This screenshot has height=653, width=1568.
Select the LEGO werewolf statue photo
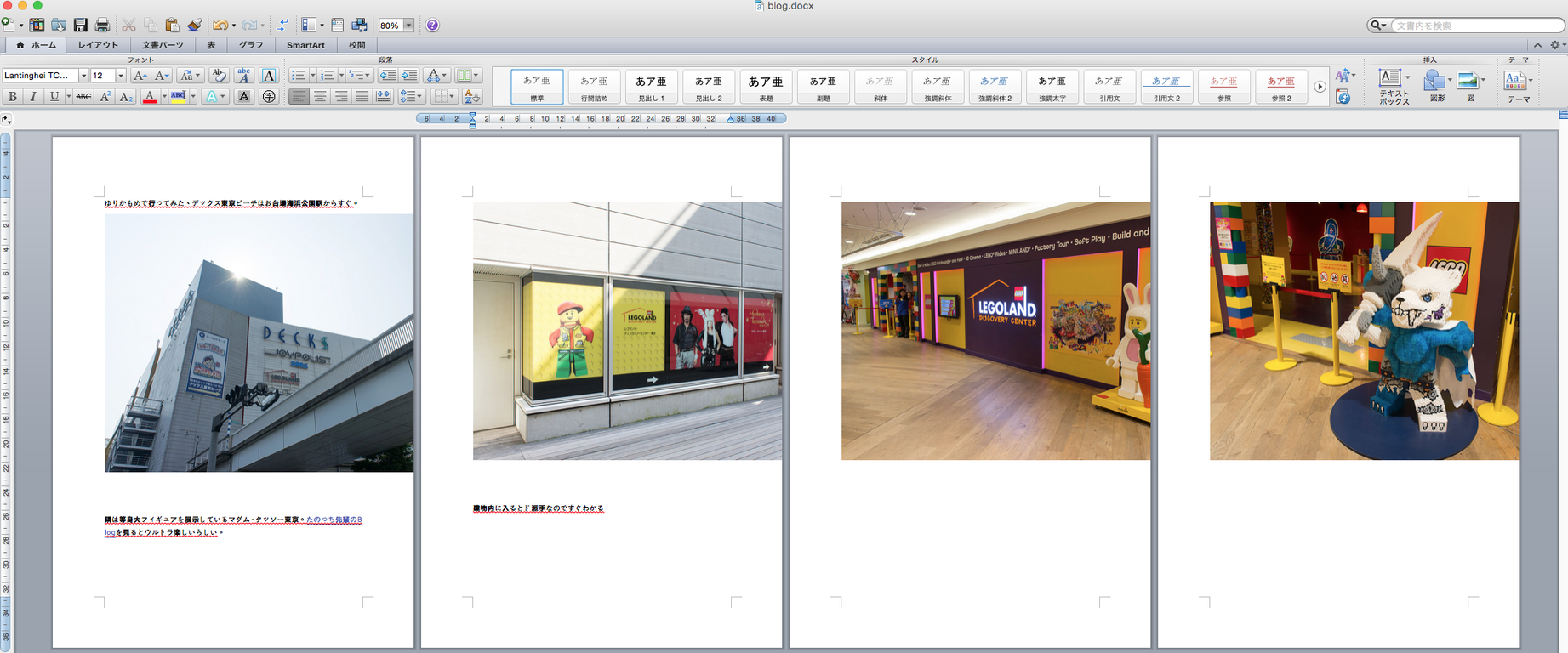tap(1364, 331)
